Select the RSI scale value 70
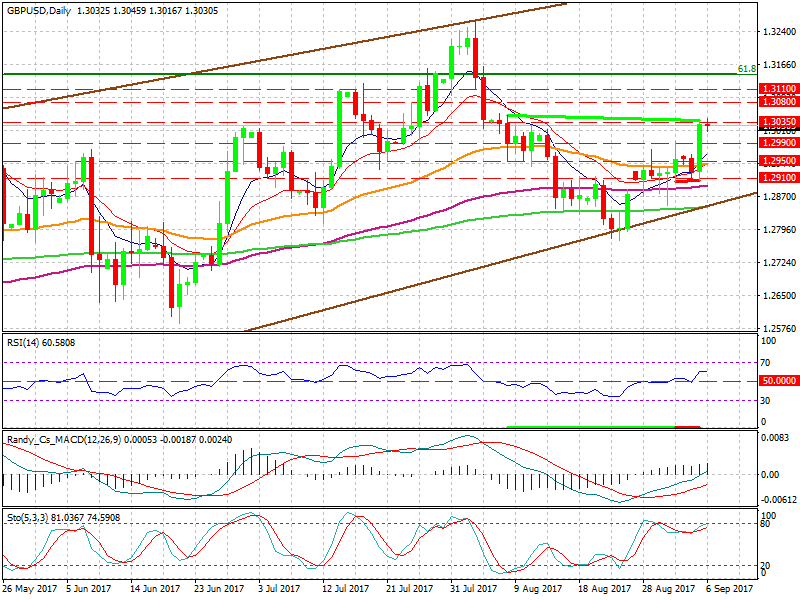This screenshot has width=800, height=600. point(765,363)
